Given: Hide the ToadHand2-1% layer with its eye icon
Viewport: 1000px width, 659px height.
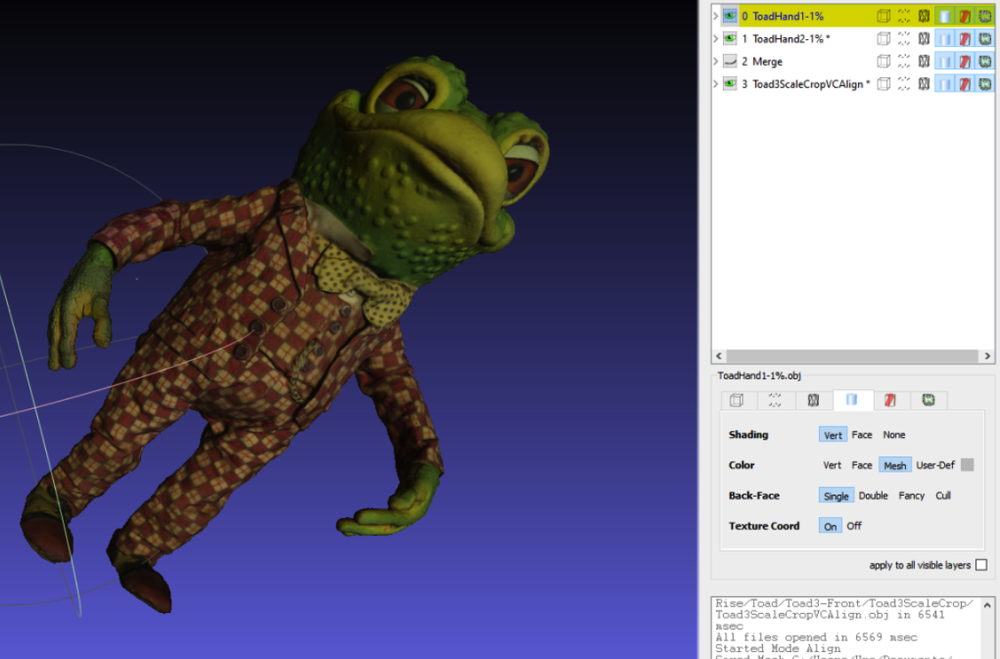Looking at the screenshot, I should click(x=730, y=39).
